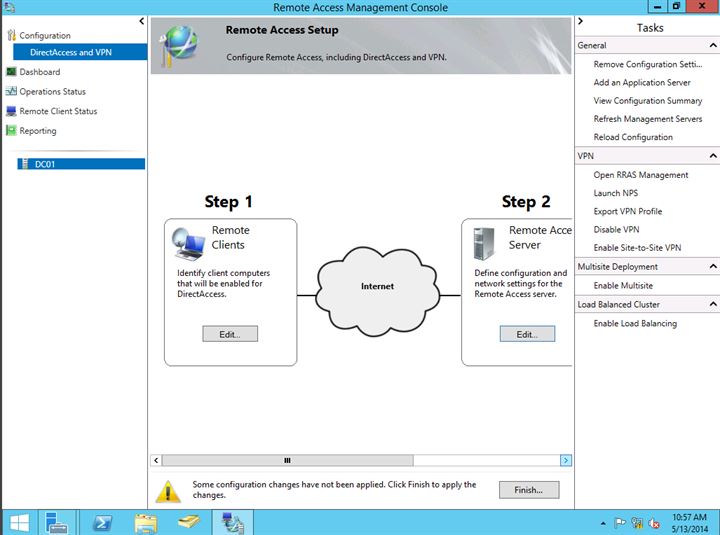Click Edit for Step 2 Remote Access Server
This screenshot has width=720, height=535.
click(527, 334)
